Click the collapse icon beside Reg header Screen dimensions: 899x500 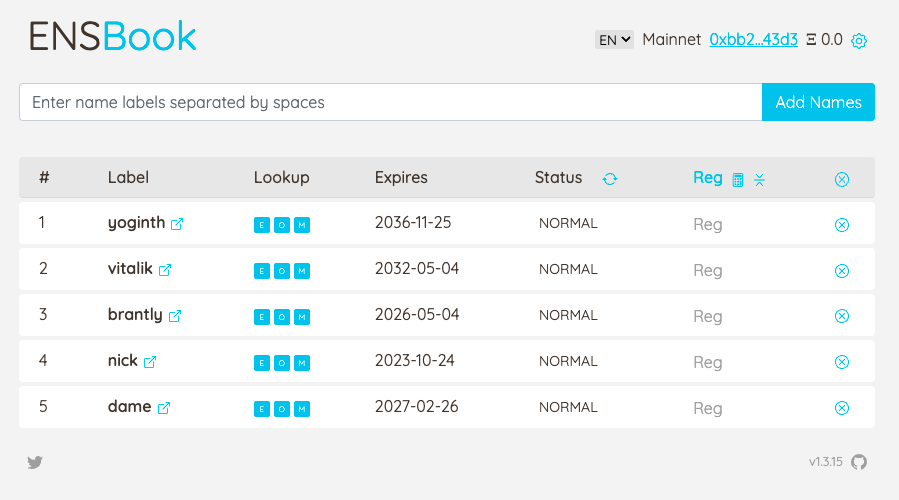(760, 180)
